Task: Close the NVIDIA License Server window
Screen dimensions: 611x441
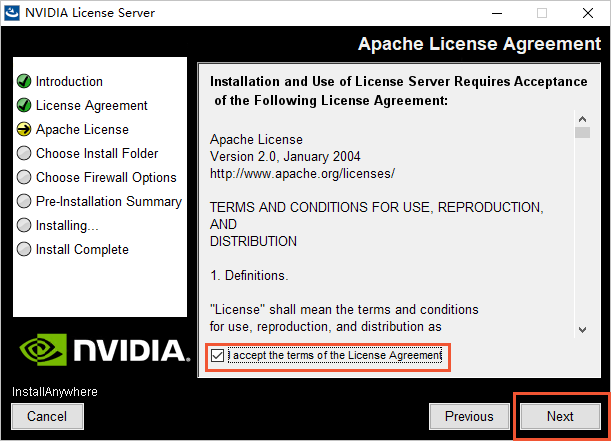Action: (588, 13)
